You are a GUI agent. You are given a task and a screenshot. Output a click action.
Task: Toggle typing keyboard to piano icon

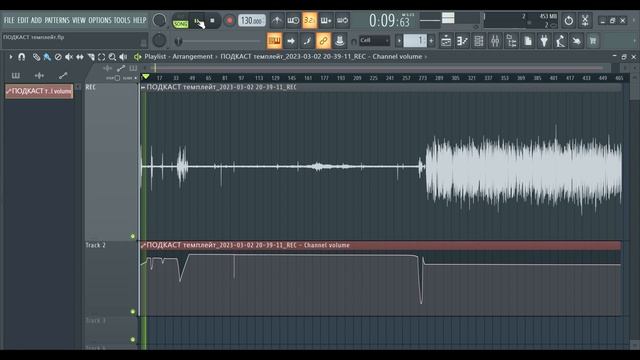(274, 41)
